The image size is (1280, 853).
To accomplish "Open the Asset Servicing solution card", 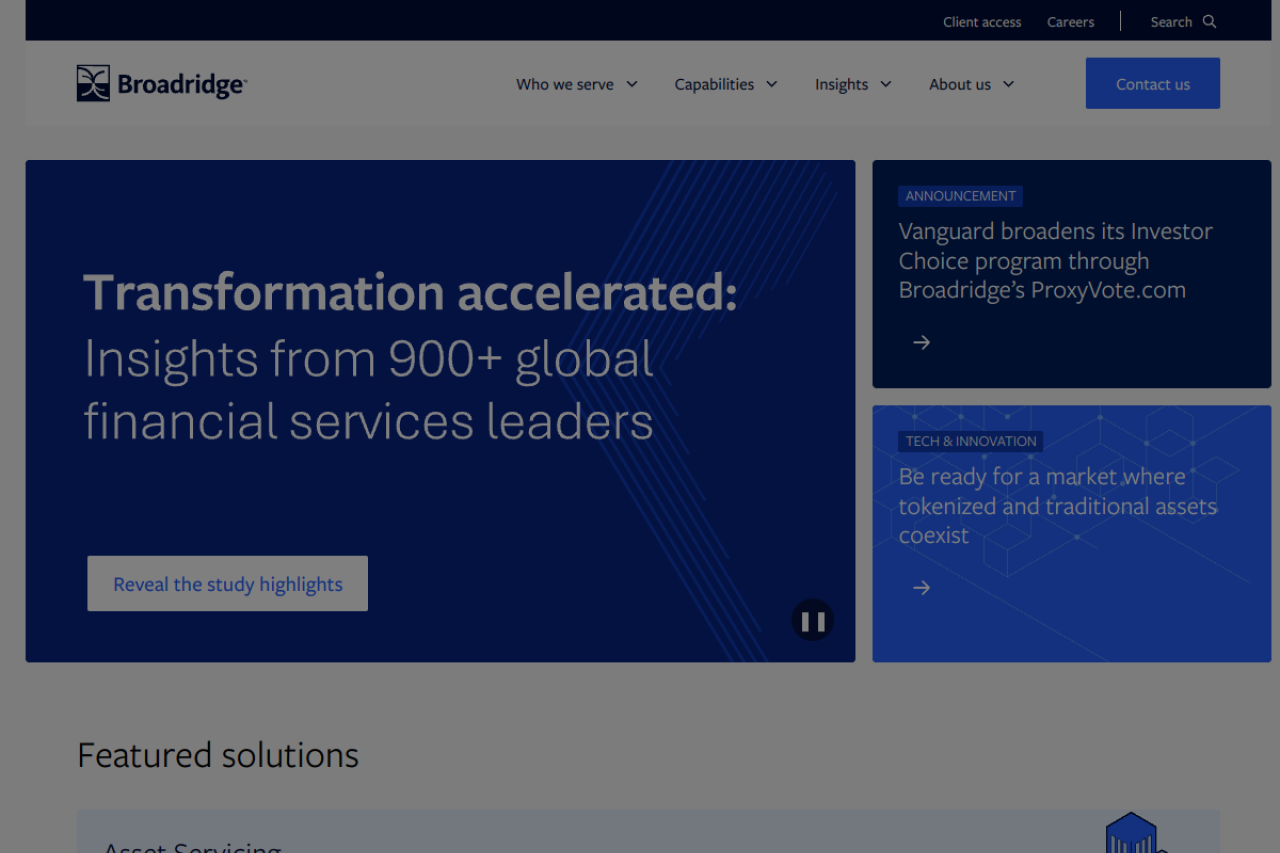I will 192,845.
